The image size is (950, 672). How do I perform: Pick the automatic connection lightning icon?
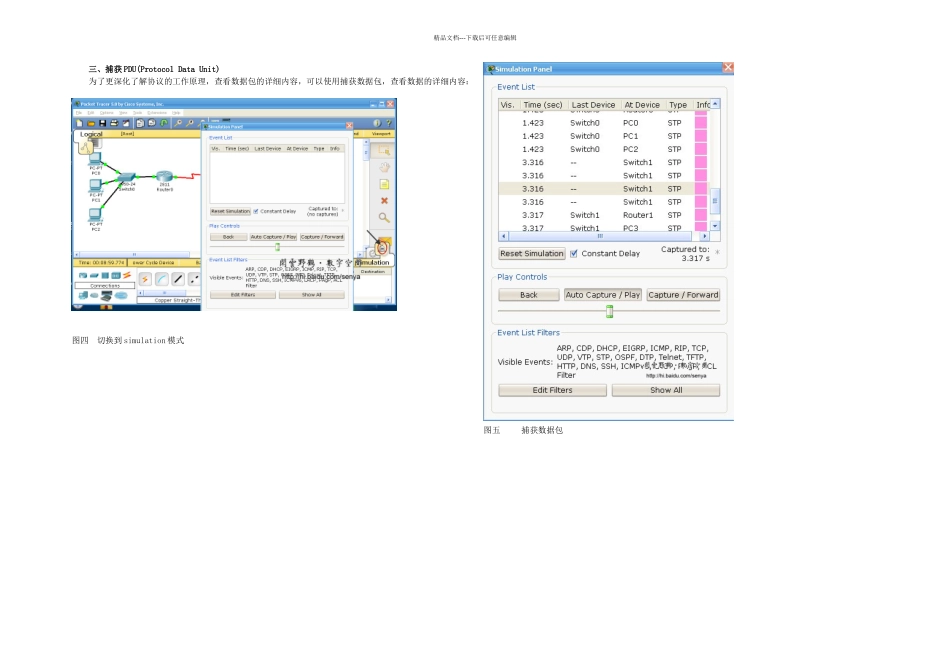[145, 279]
